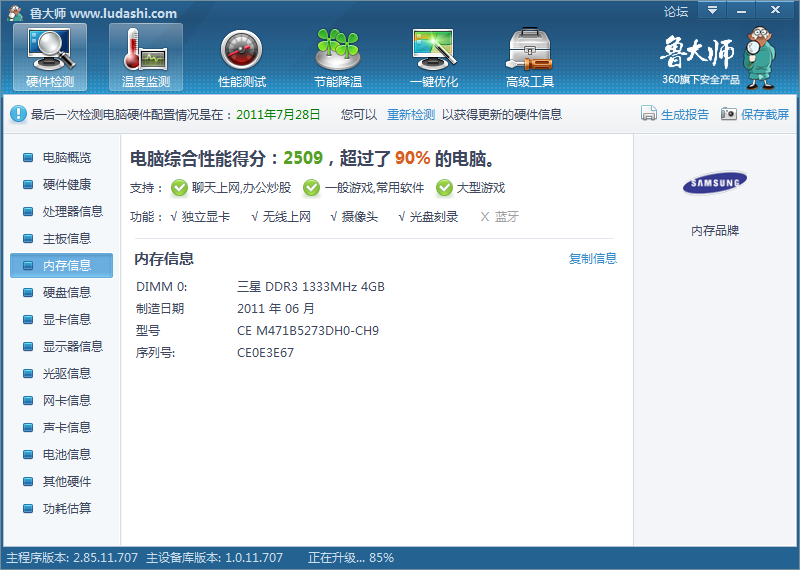Click 生成报告 generate report link
This screenshot has height=570, width=800.
[x=685, y=114]
